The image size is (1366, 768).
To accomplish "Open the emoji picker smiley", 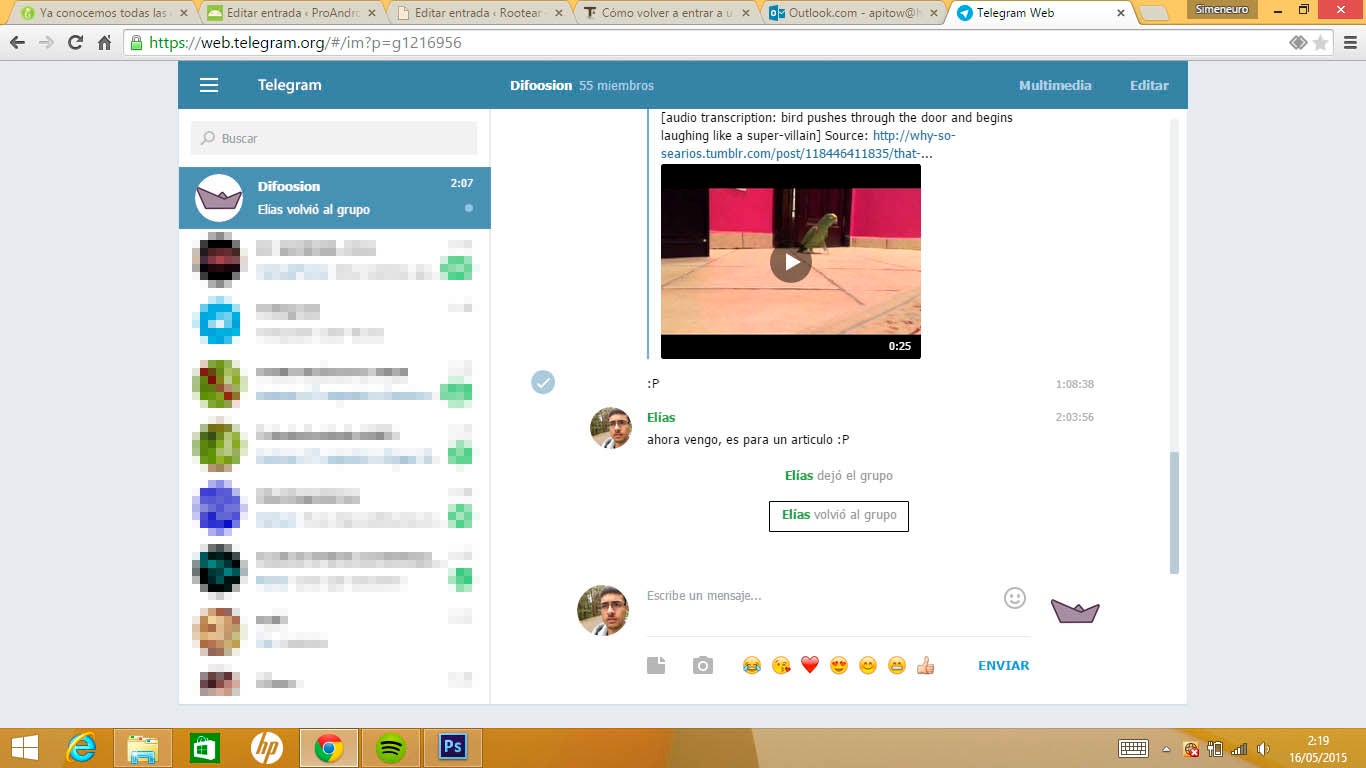I will click(1015, 598).
